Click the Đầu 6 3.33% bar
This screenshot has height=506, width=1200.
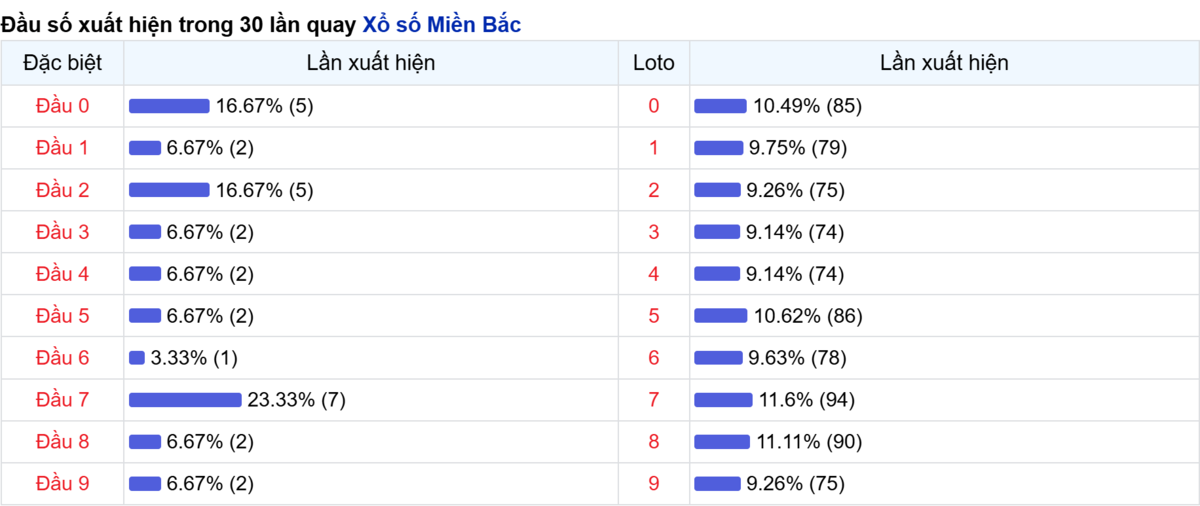tap(137, 358)
